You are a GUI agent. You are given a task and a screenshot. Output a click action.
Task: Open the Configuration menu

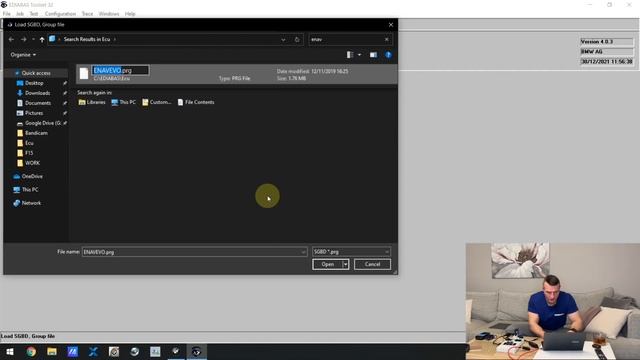(x=60, y=14)
